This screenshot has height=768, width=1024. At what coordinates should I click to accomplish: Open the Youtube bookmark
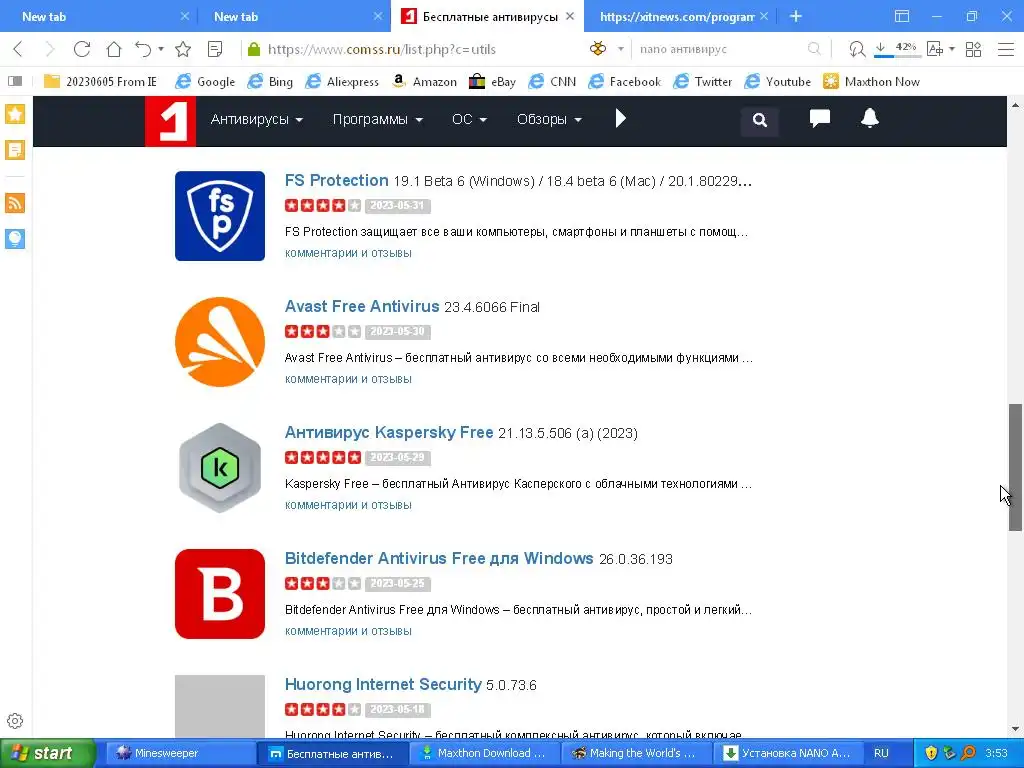point(777,81)
